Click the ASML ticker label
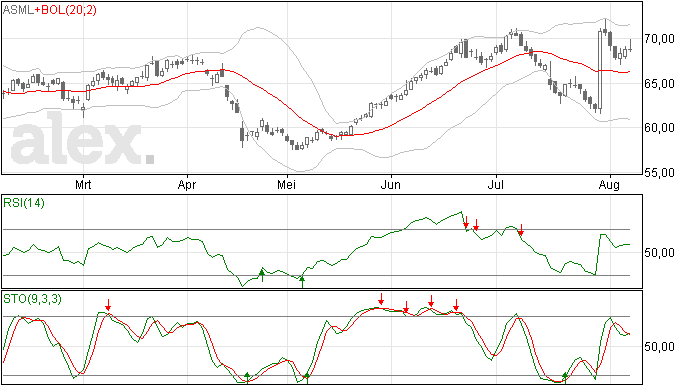This screenshot has width=690, height=387. click(x=18, y=10)
